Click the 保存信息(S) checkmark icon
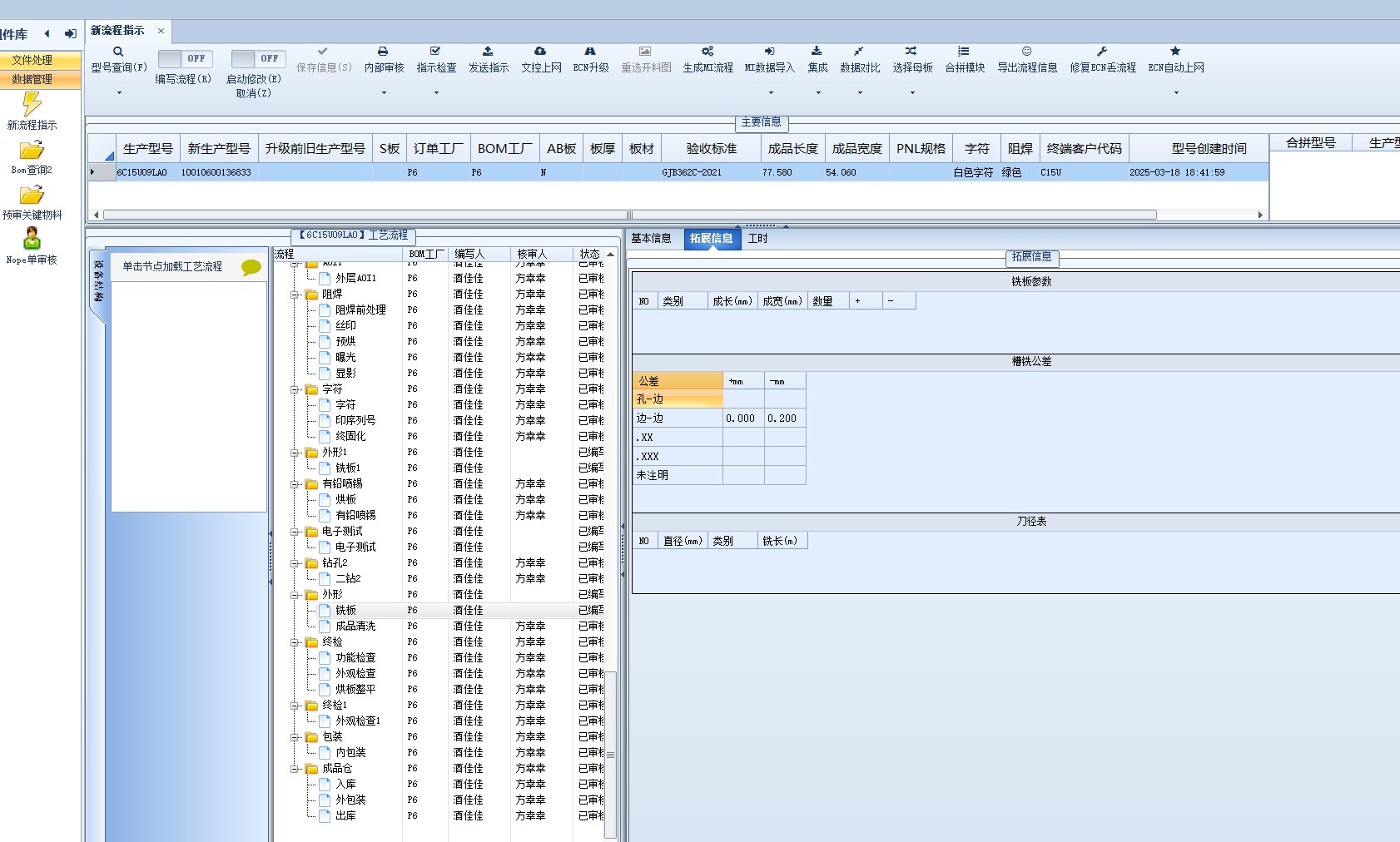1400x842 pixels. [323, 52]
